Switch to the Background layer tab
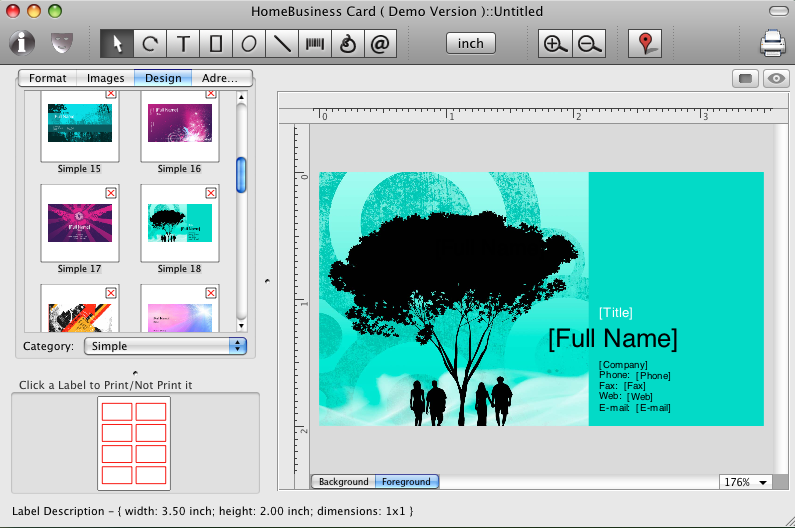The width and height of the screenshot is (795, 528). (344, 482)
